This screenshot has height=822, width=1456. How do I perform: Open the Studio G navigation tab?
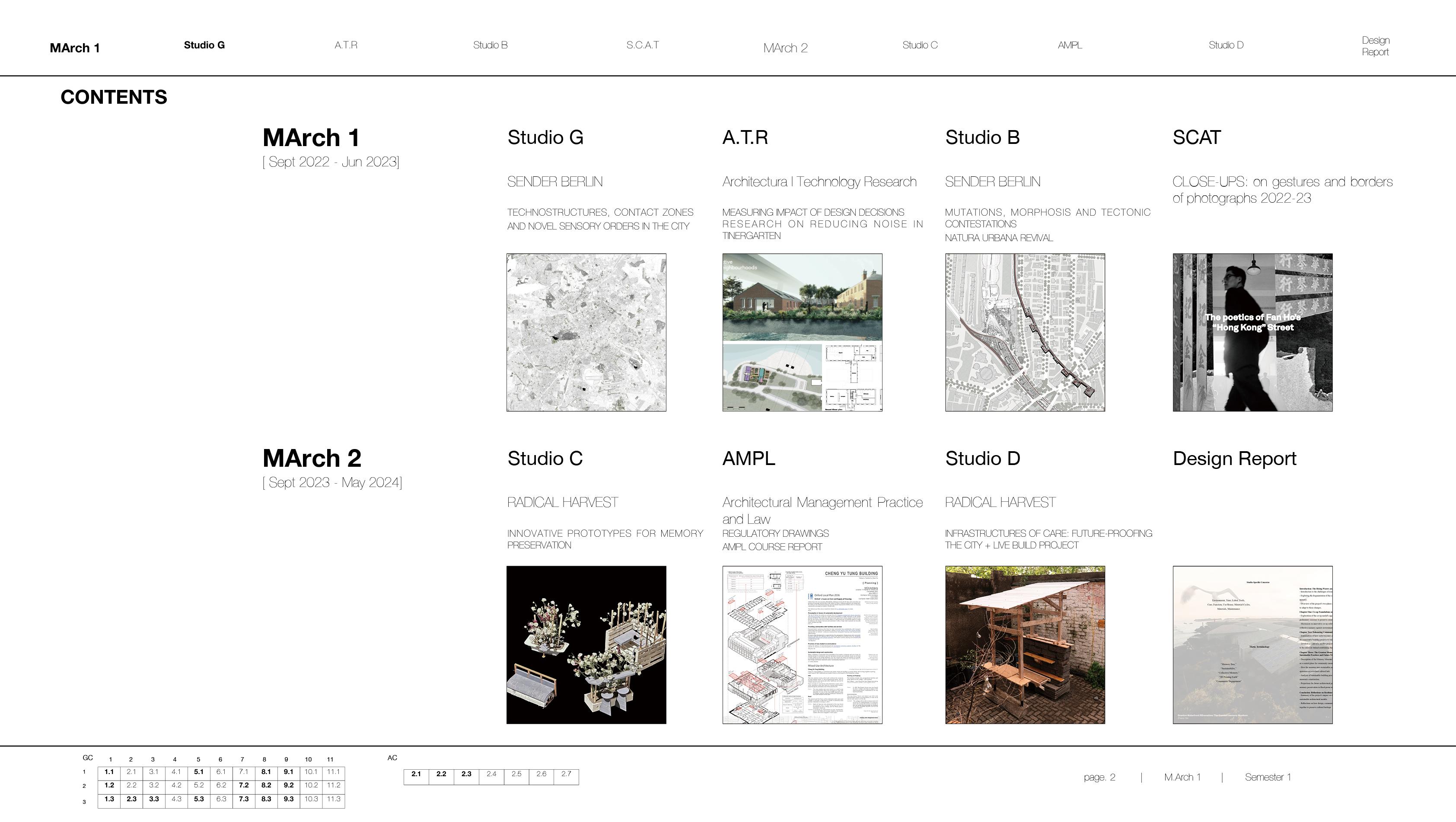[x=204, y=45]
